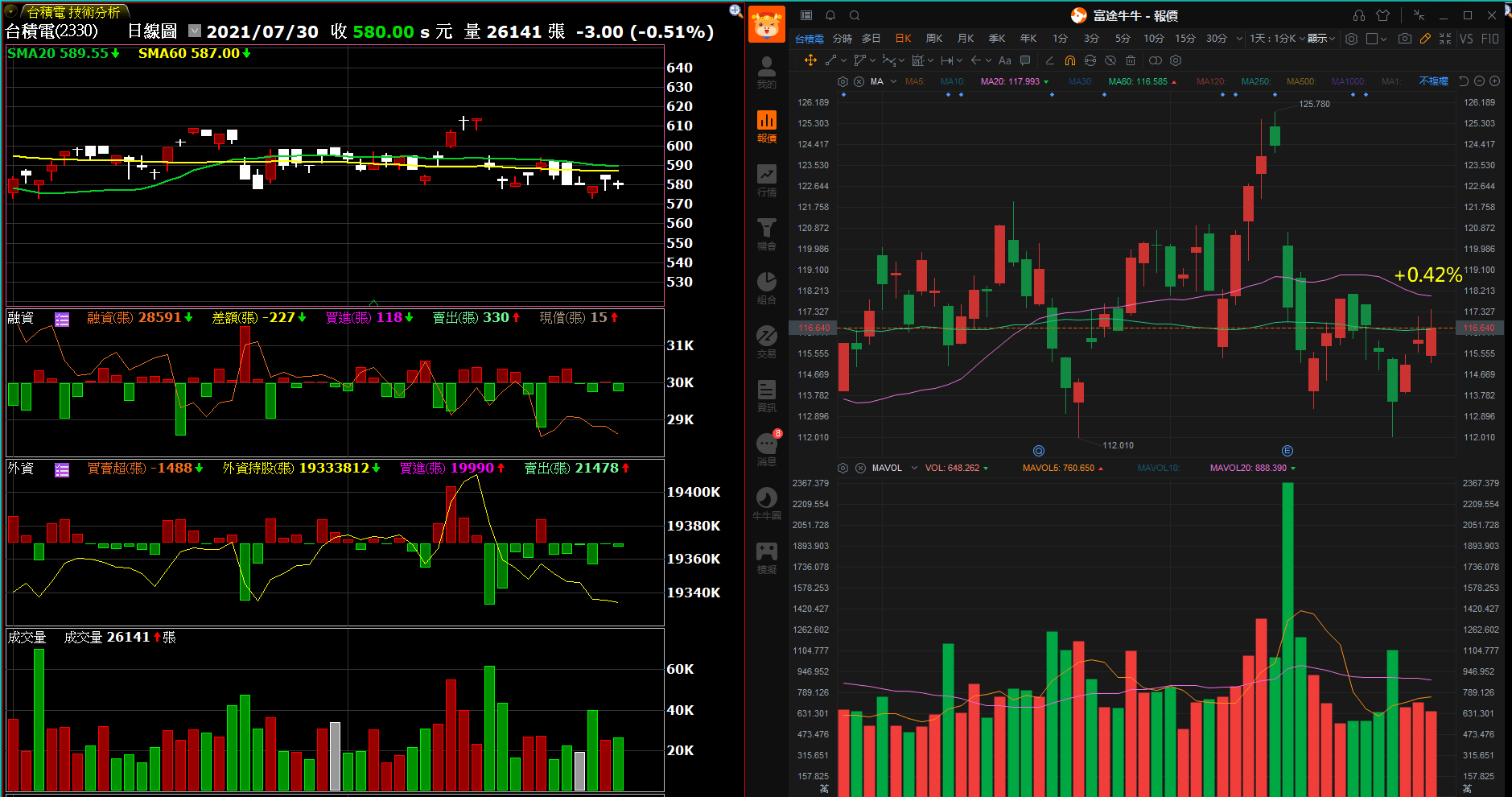Switch to 月K monthly chart tab
The image size is (1512, 797).
tap(966, 39)
